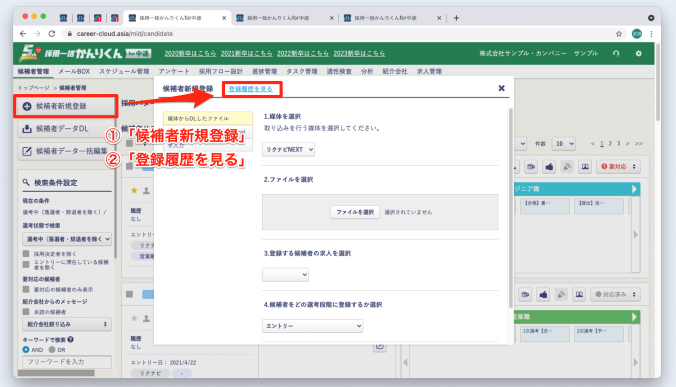This screenshot has height=387, width=676.
Task: Click the person icon beside the gray star
Action: pyautogui.click(x=147, y=318)
